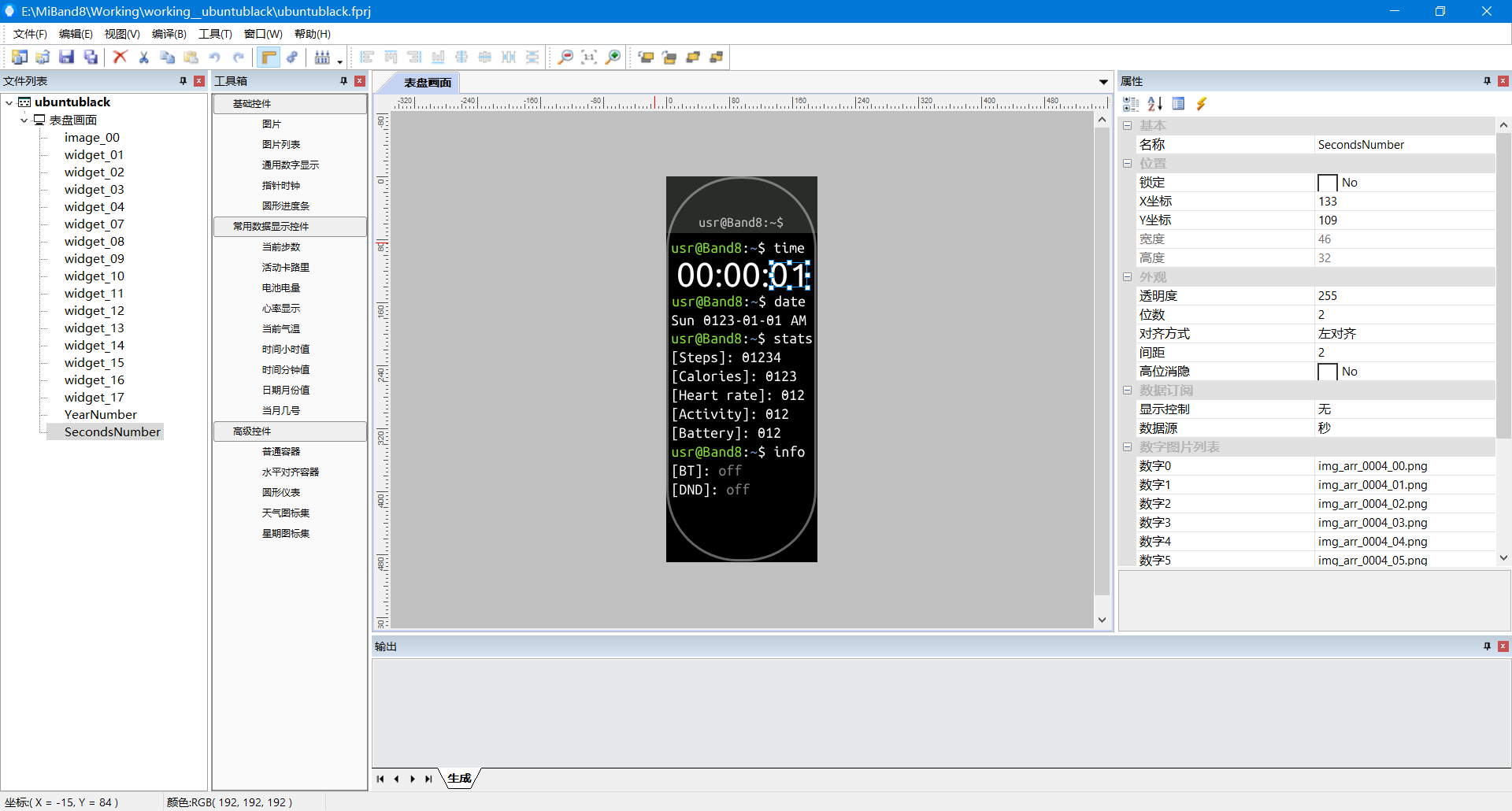
Task: Click the Open Project toolbar icon
Action: (43, 57)
